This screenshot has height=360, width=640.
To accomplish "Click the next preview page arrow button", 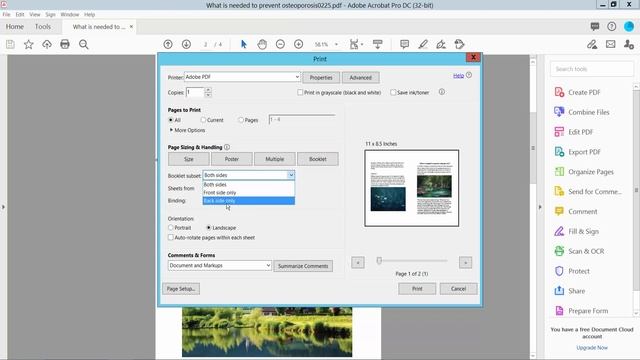I will click(465, 262).
